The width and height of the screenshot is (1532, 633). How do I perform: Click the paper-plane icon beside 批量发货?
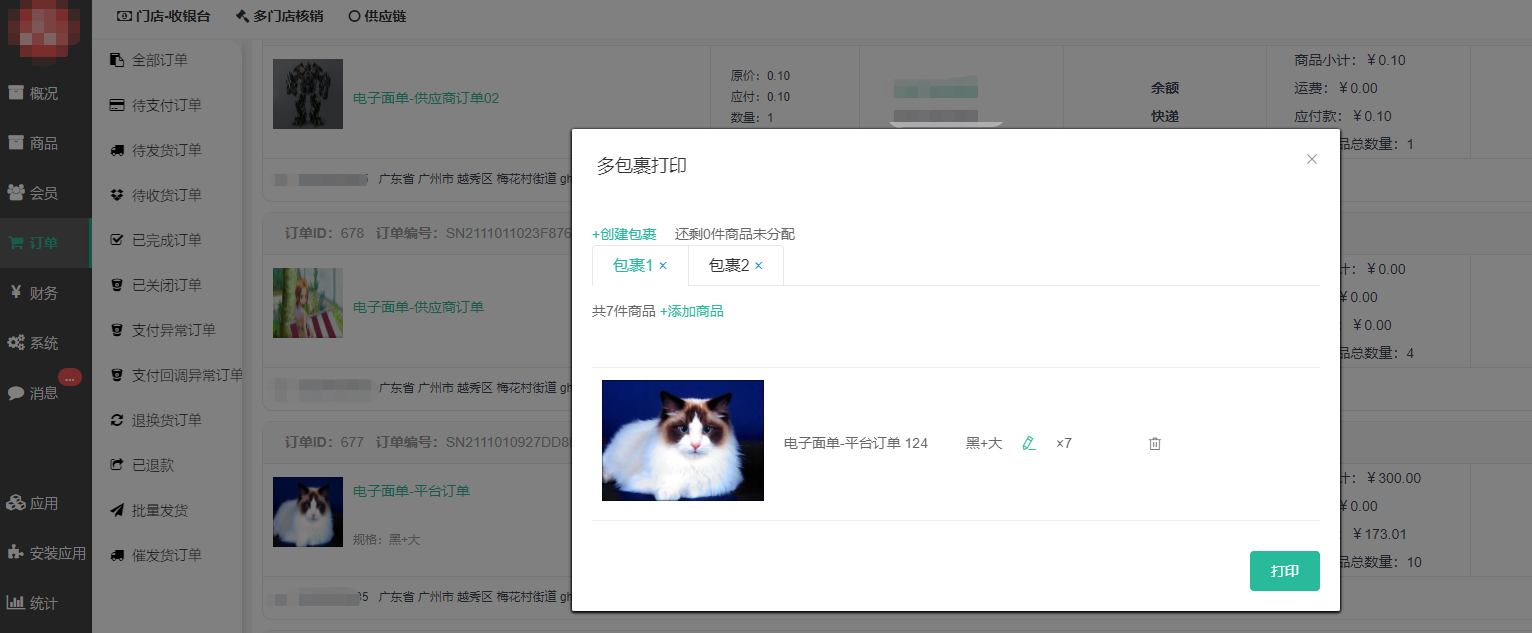[117, 510]
